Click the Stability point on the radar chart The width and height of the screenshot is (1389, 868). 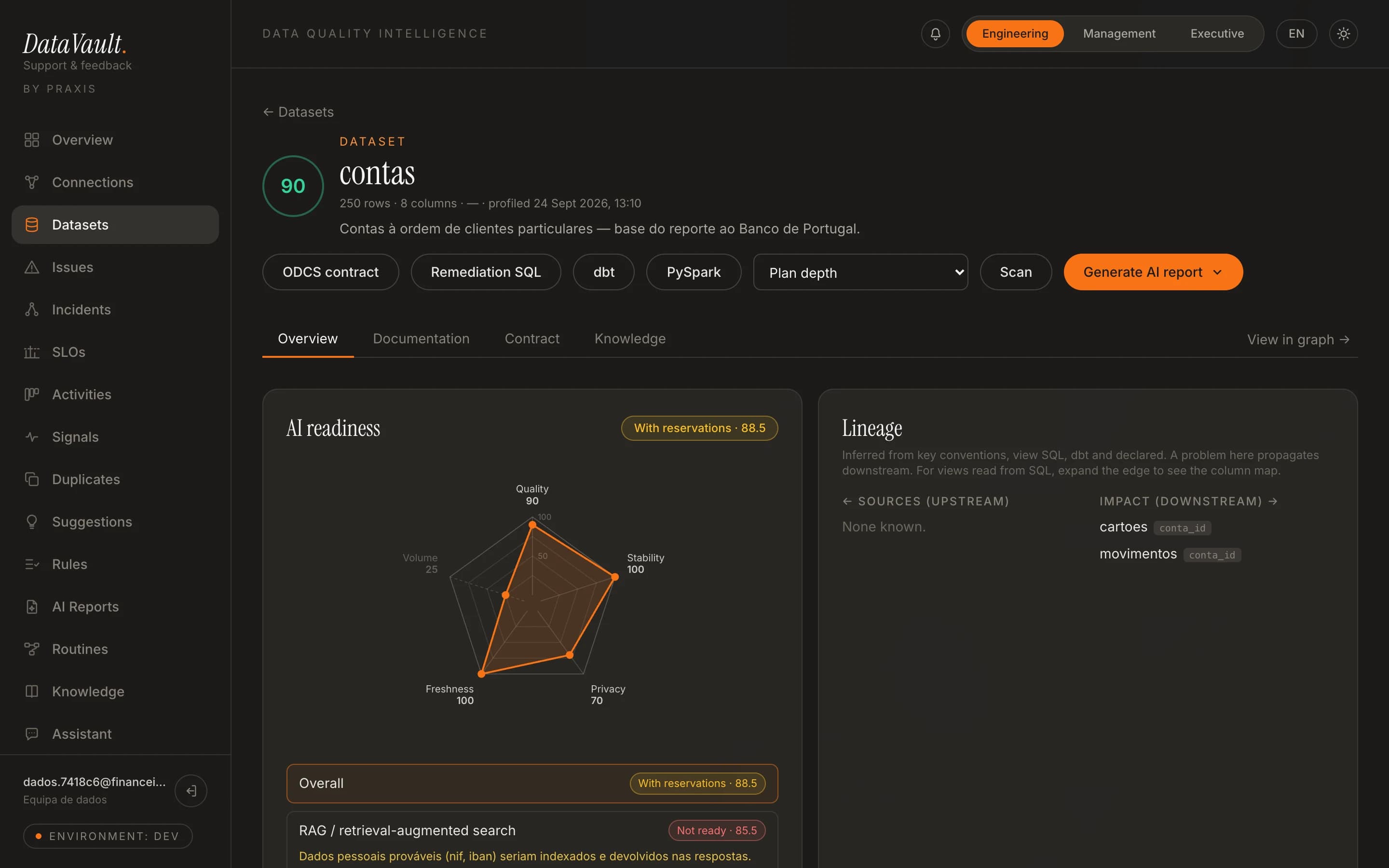(615, 577)
